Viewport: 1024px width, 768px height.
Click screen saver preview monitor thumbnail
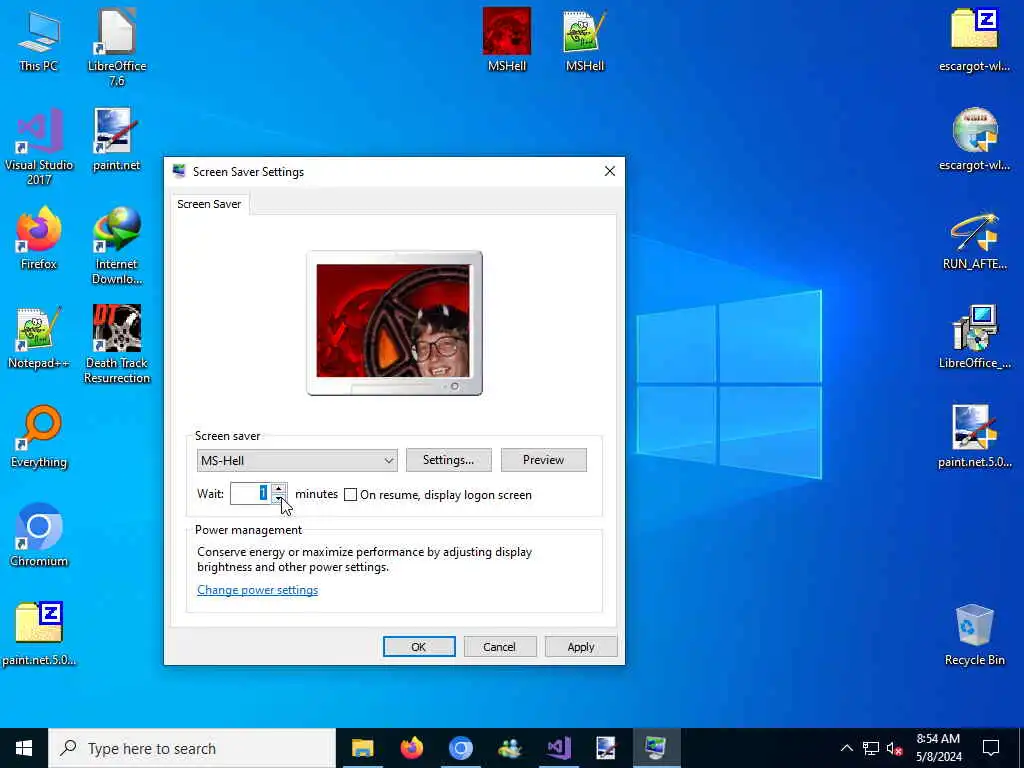click(x=394, y=323)
